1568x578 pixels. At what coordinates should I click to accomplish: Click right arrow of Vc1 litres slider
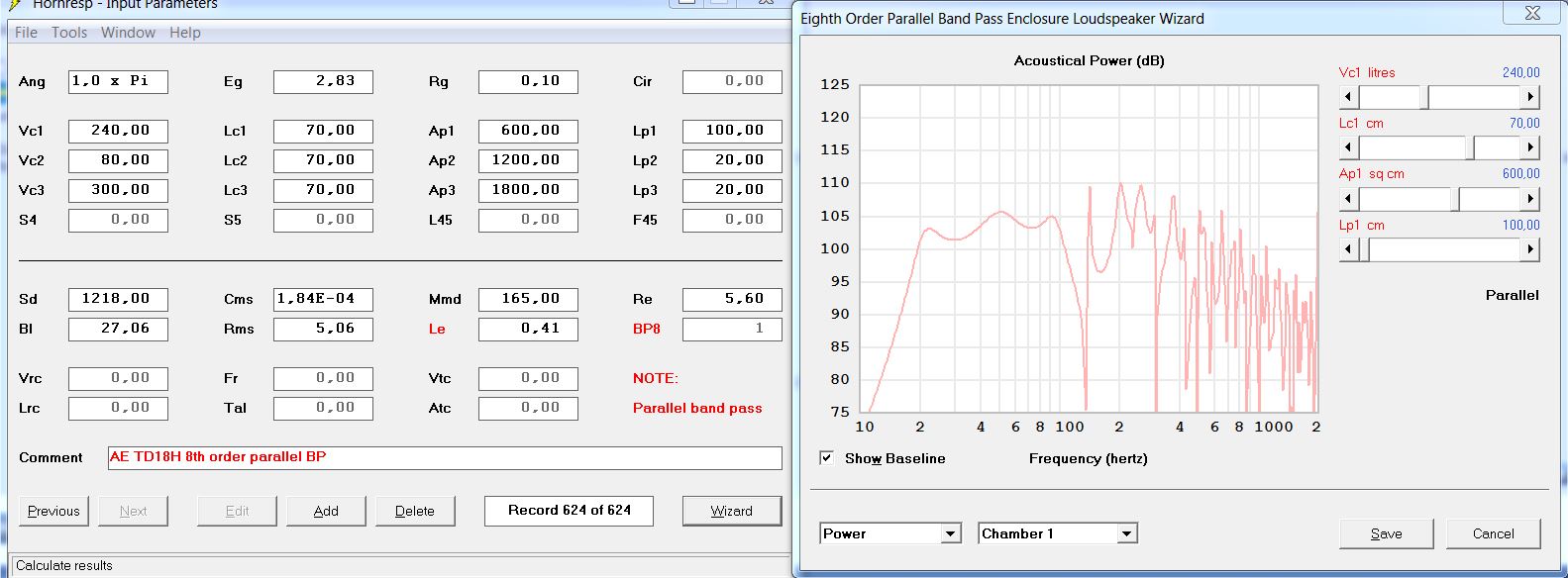pyautogui.click(x=1530, y=97)
